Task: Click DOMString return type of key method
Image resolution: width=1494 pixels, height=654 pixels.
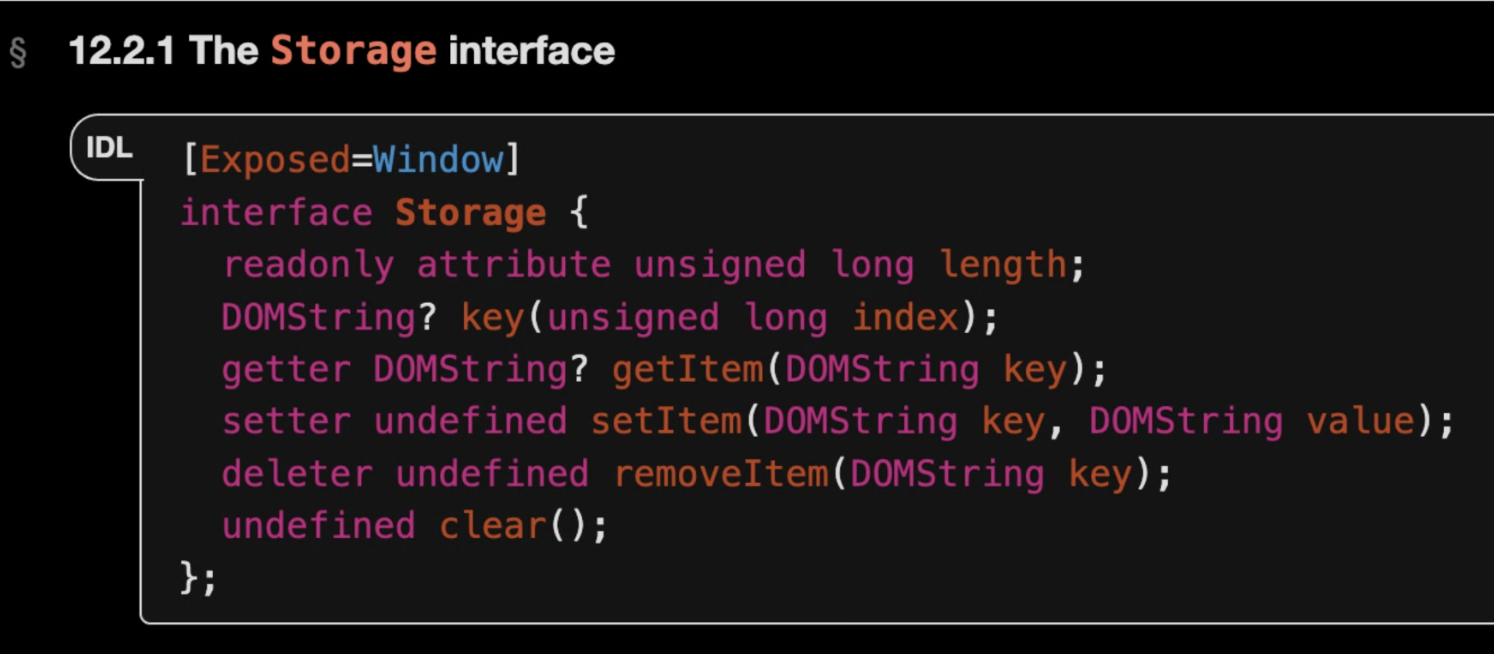Action: coord(318,317)
